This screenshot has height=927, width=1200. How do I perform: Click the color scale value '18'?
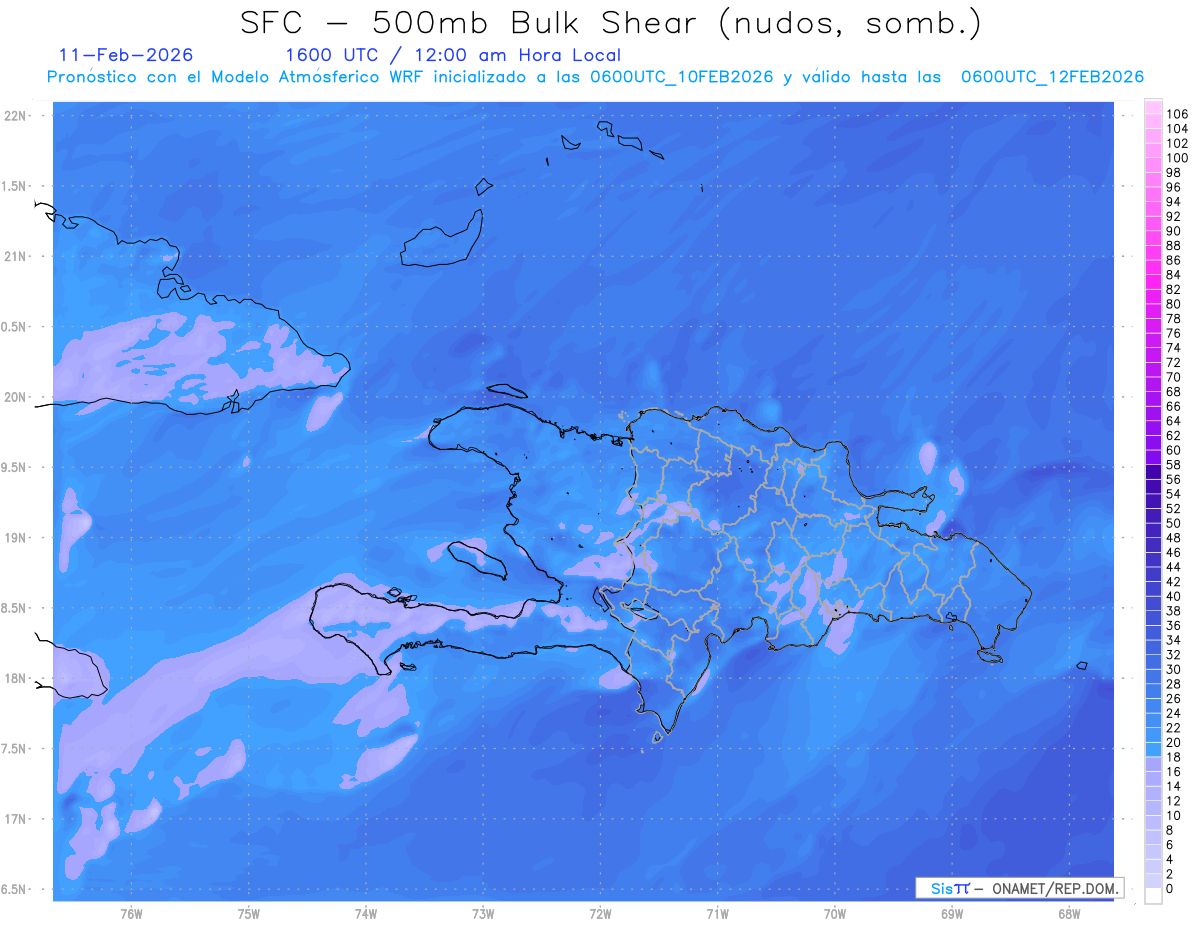point(1174,757)
